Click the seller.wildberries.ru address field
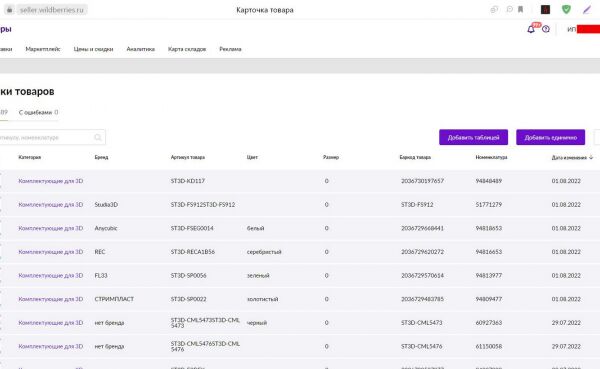 click(x=52, y=10)
